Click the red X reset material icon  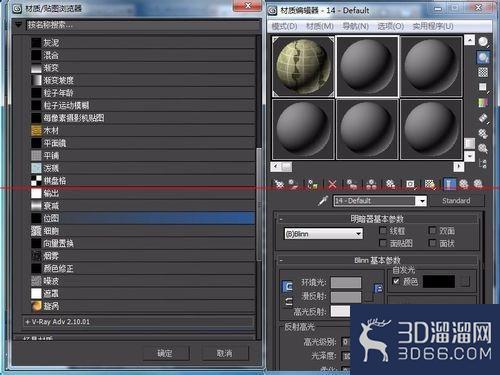pyautogui.click(x=332, y=184)
